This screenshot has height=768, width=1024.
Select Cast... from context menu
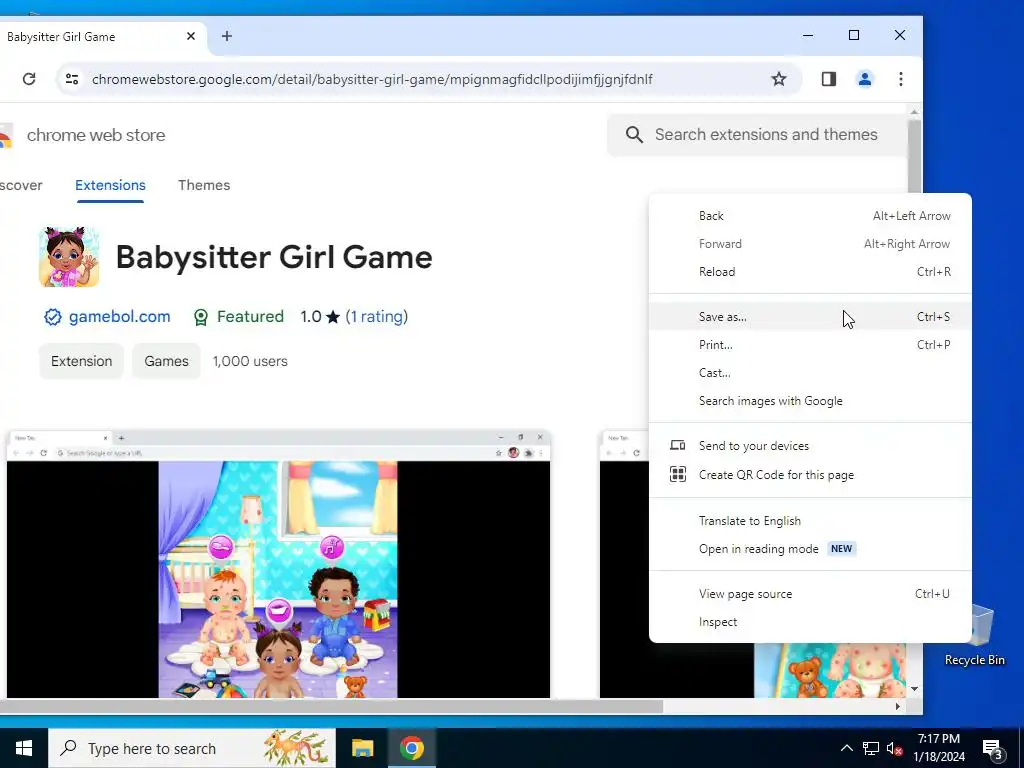point(810,373)
